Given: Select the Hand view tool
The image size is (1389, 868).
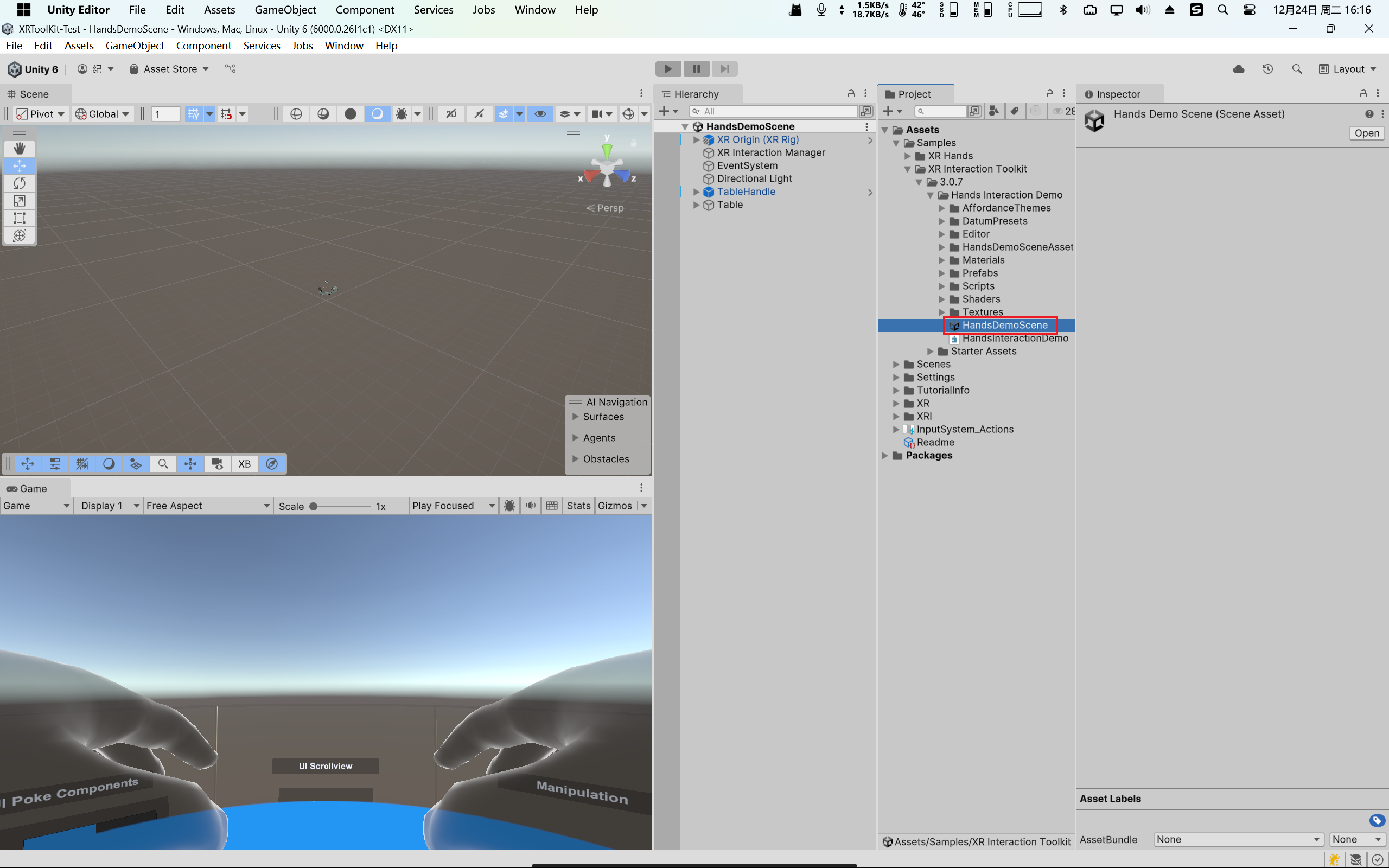Looking at the screenshot, I should [20, 148].
